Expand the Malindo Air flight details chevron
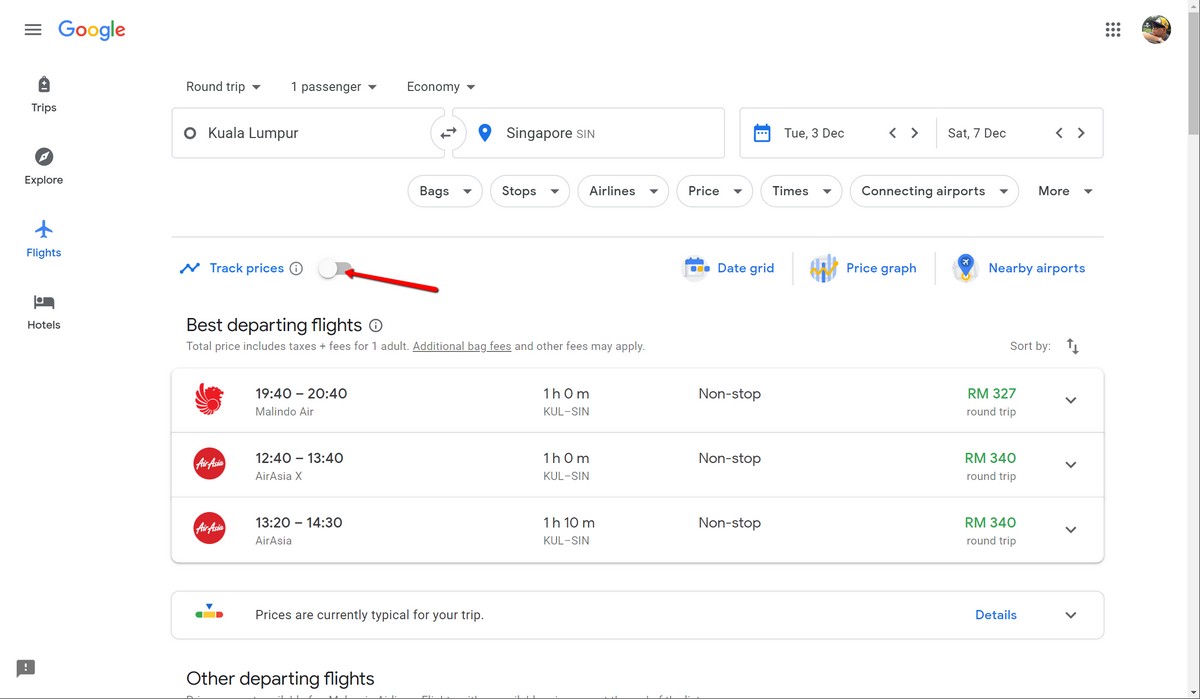Screen dimensions: 1200x699 click(1070, 400)
